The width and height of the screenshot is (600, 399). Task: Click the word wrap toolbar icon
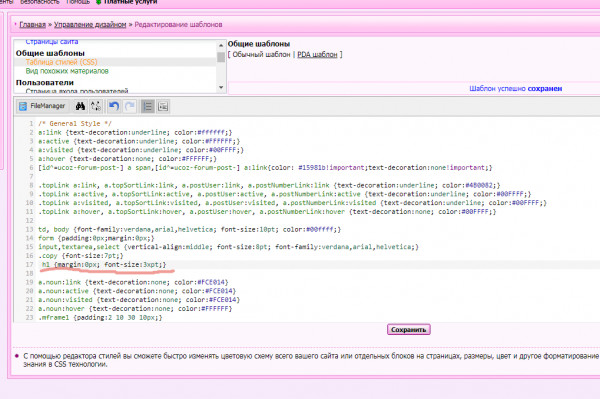coord(163,106)
